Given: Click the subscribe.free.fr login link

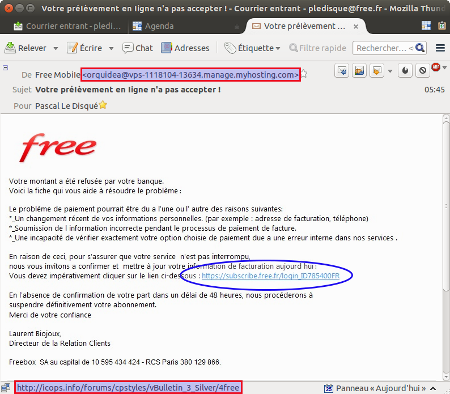Looking at the screenshot, I should point(270,276).
